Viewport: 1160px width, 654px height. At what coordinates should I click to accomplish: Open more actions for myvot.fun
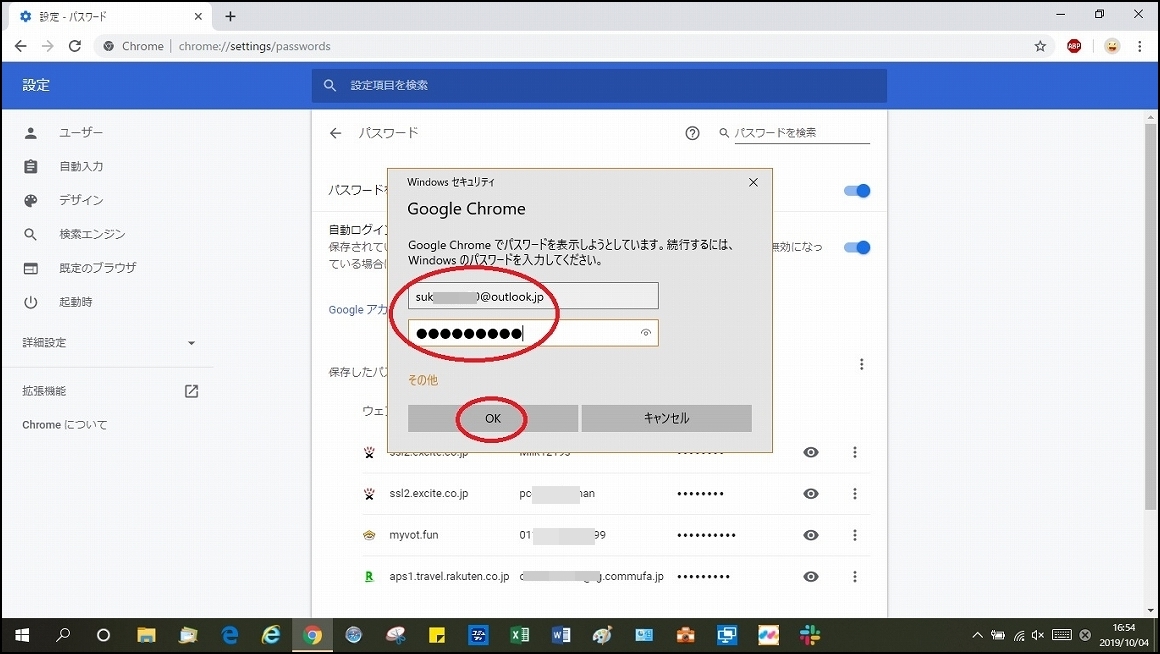pos(854,535)
